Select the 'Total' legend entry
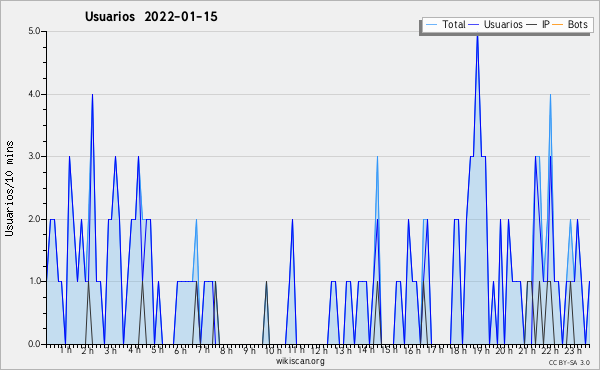 tap(445, 24)
